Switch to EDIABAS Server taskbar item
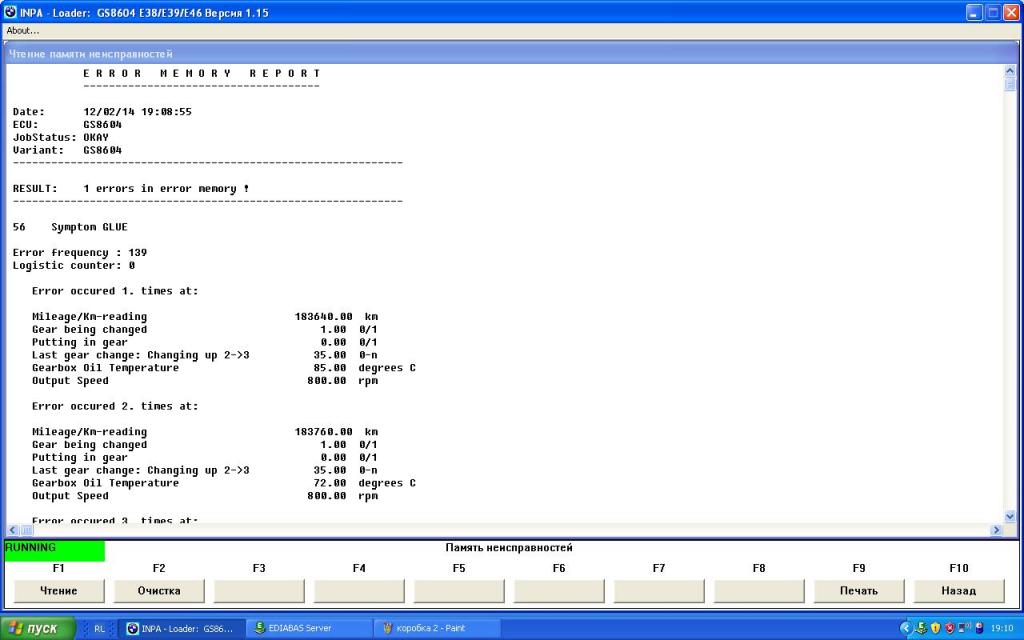Viewport: 1024px width, 640px height. [x=309, y=628]
